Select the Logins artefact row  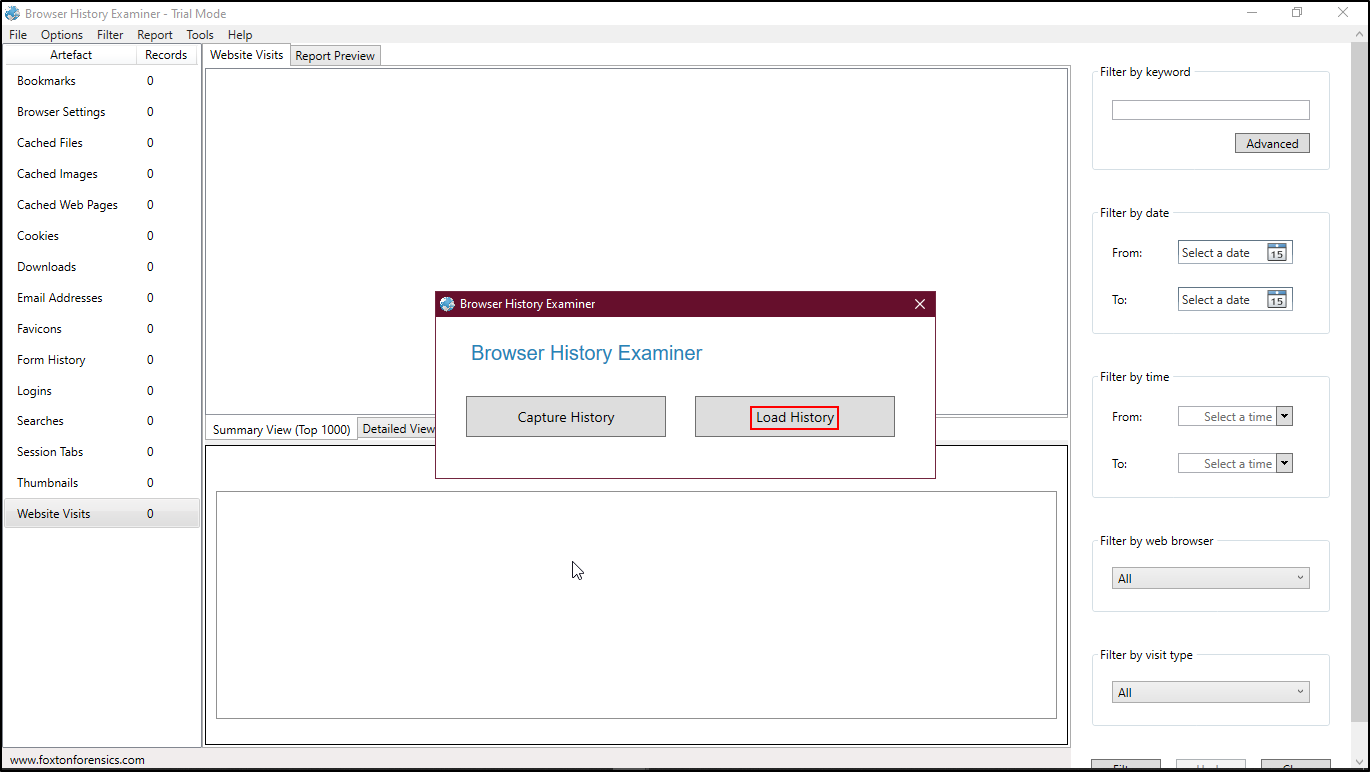tap(101, 391)
